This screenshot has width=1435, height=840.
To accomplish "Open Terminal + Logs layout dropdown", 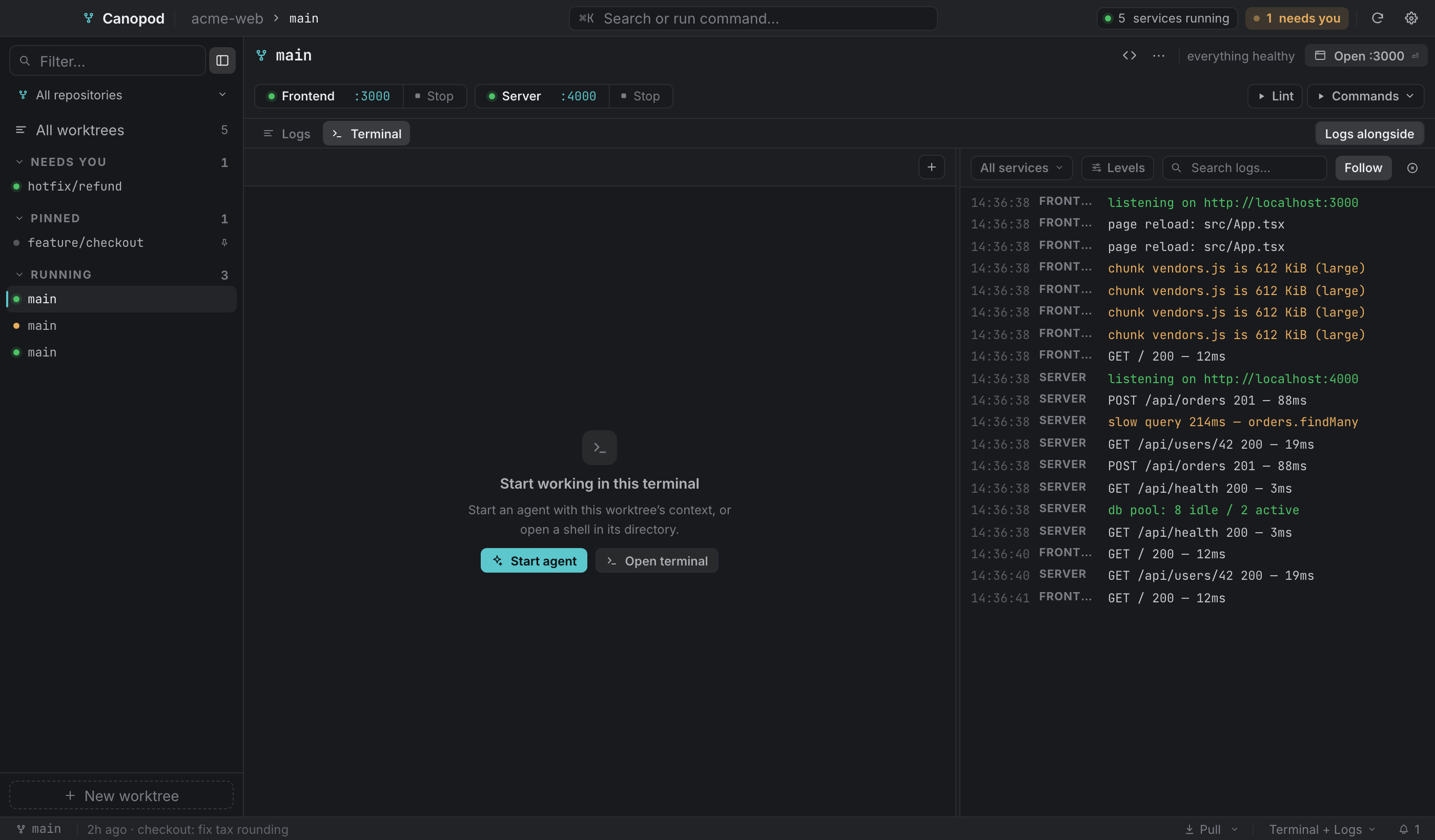I will point(1322,829).
